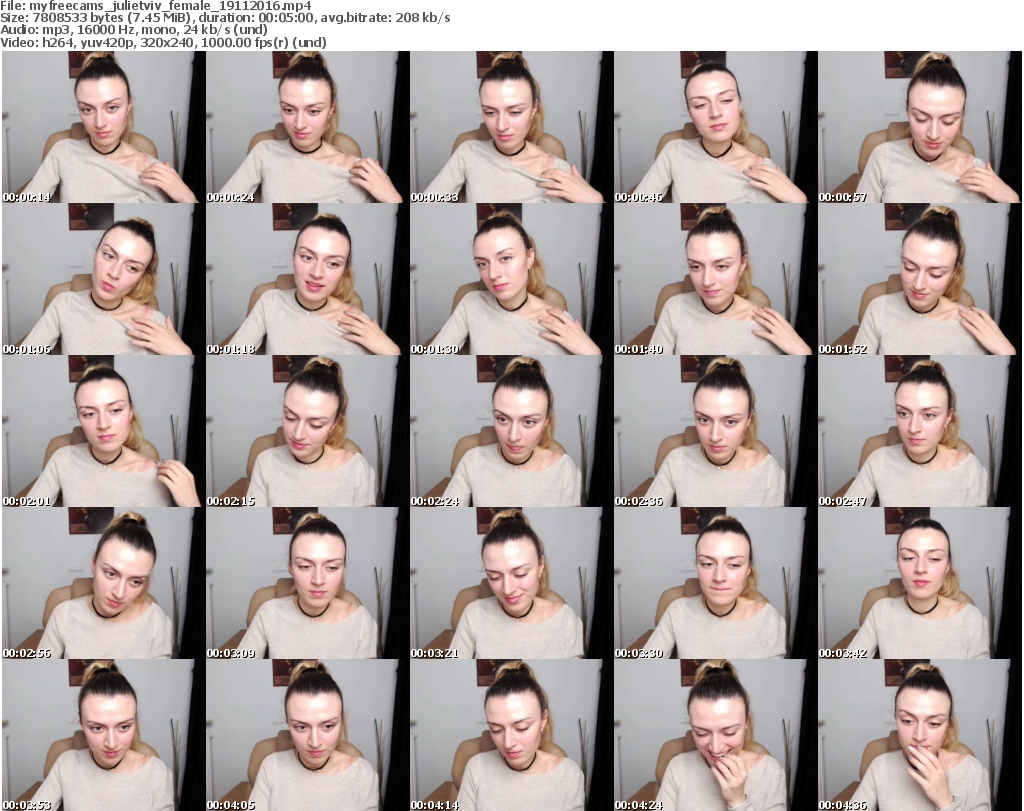Image resolution: width=1024 pixels, height=811 pixels.
Task: Choose the thumbnail stamped 00:04:24
Action: coord(715,735)
